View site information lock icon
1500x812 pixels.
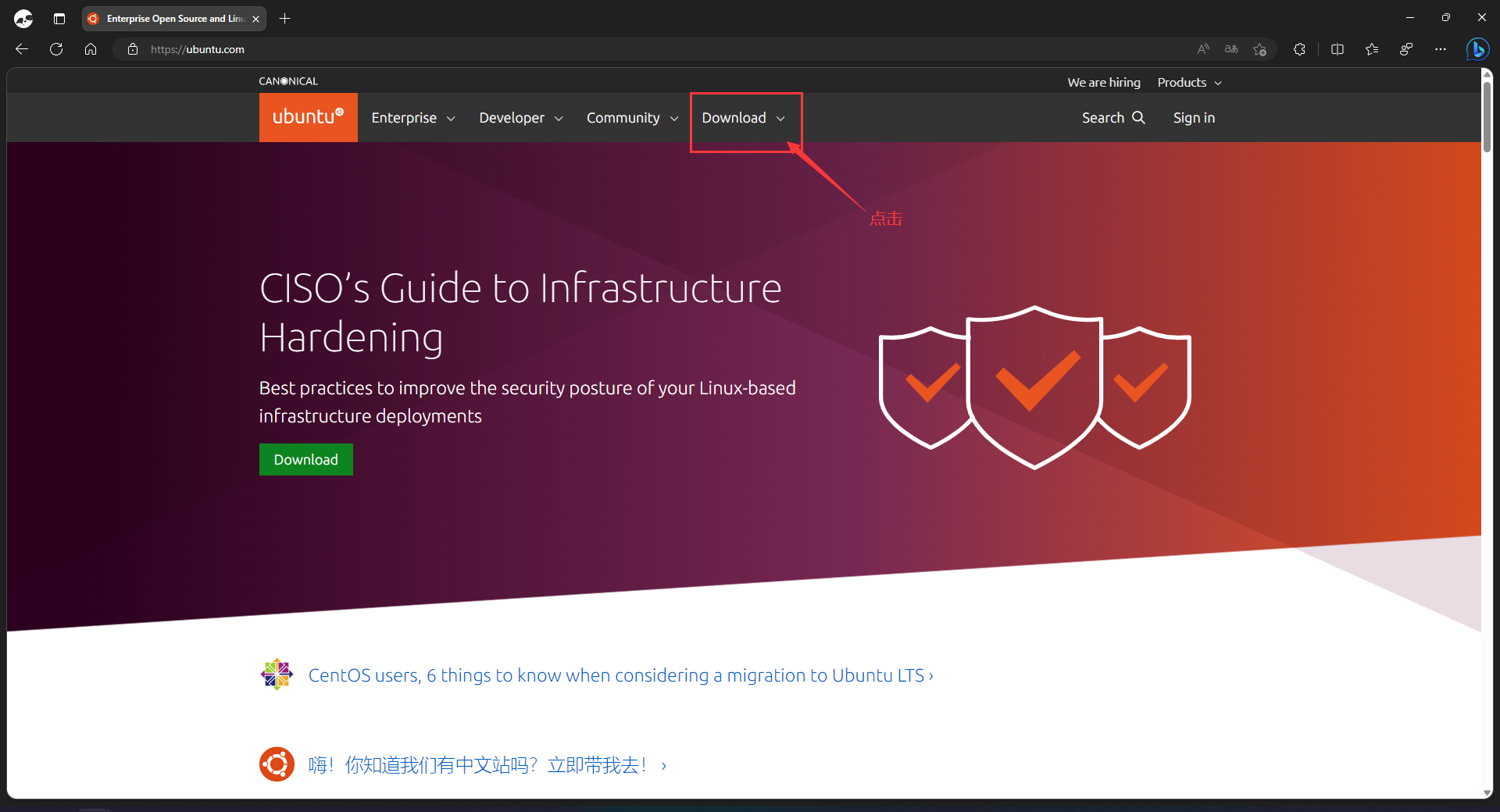coord(133,49)
